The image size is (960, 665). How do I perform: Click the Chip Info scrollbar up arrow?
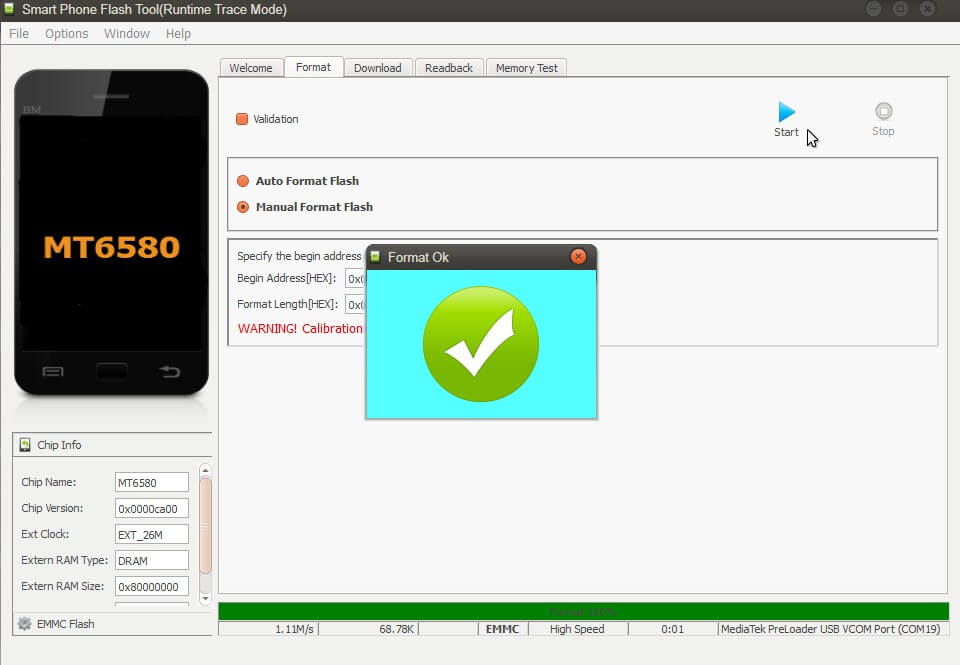coord(206,470)
